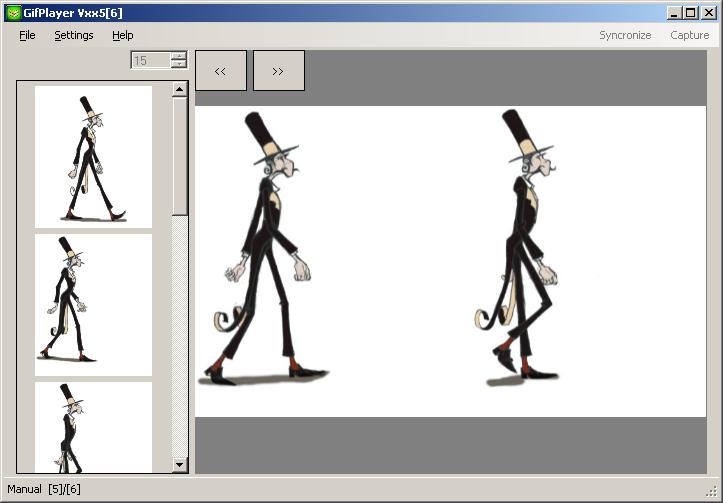Click the thumbnail list scroll down arrow
The height and width of the screenshot is (503, 723).
(179, 465)
